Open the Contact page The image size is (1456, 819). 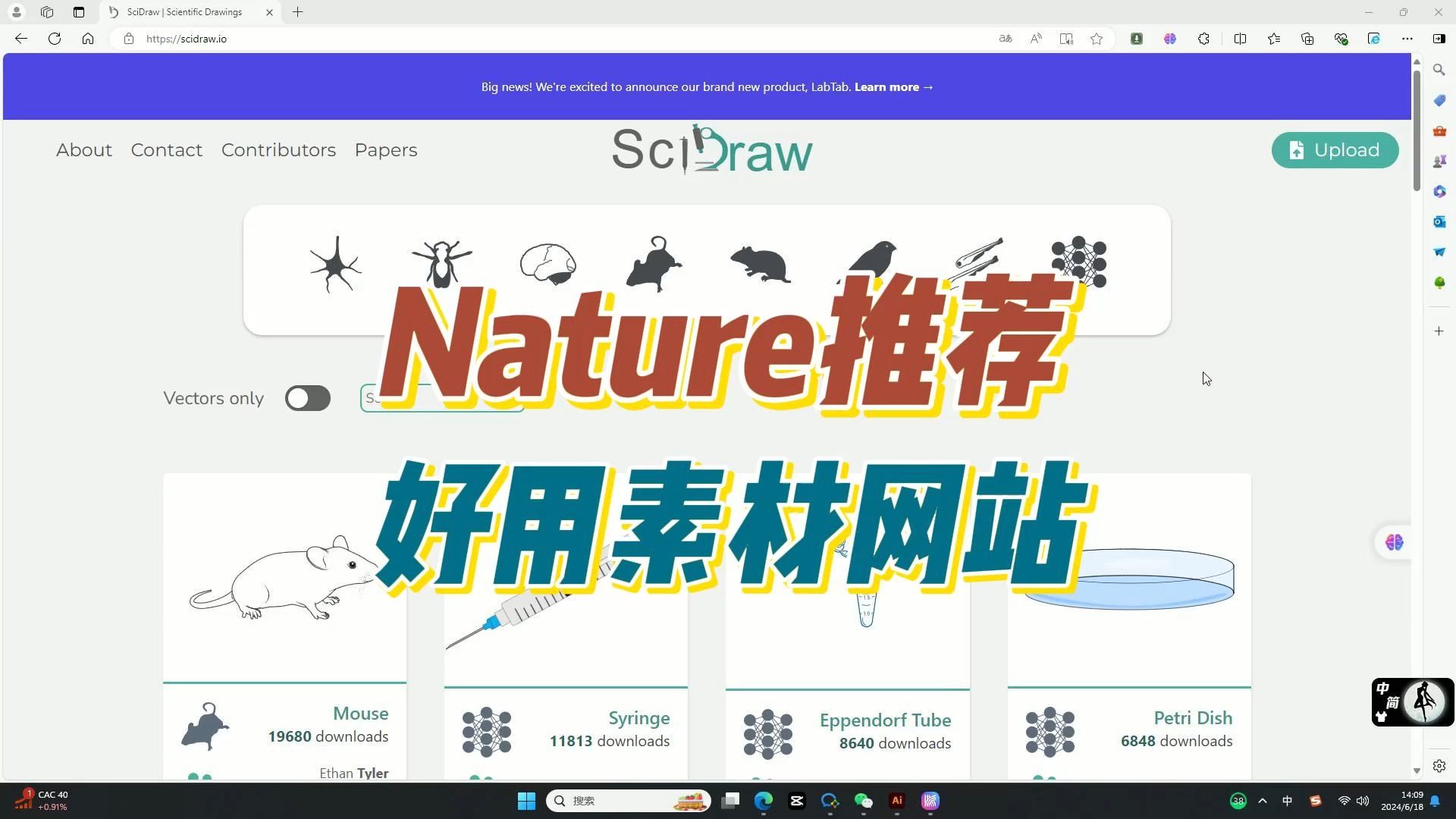[x=167, y=150]
